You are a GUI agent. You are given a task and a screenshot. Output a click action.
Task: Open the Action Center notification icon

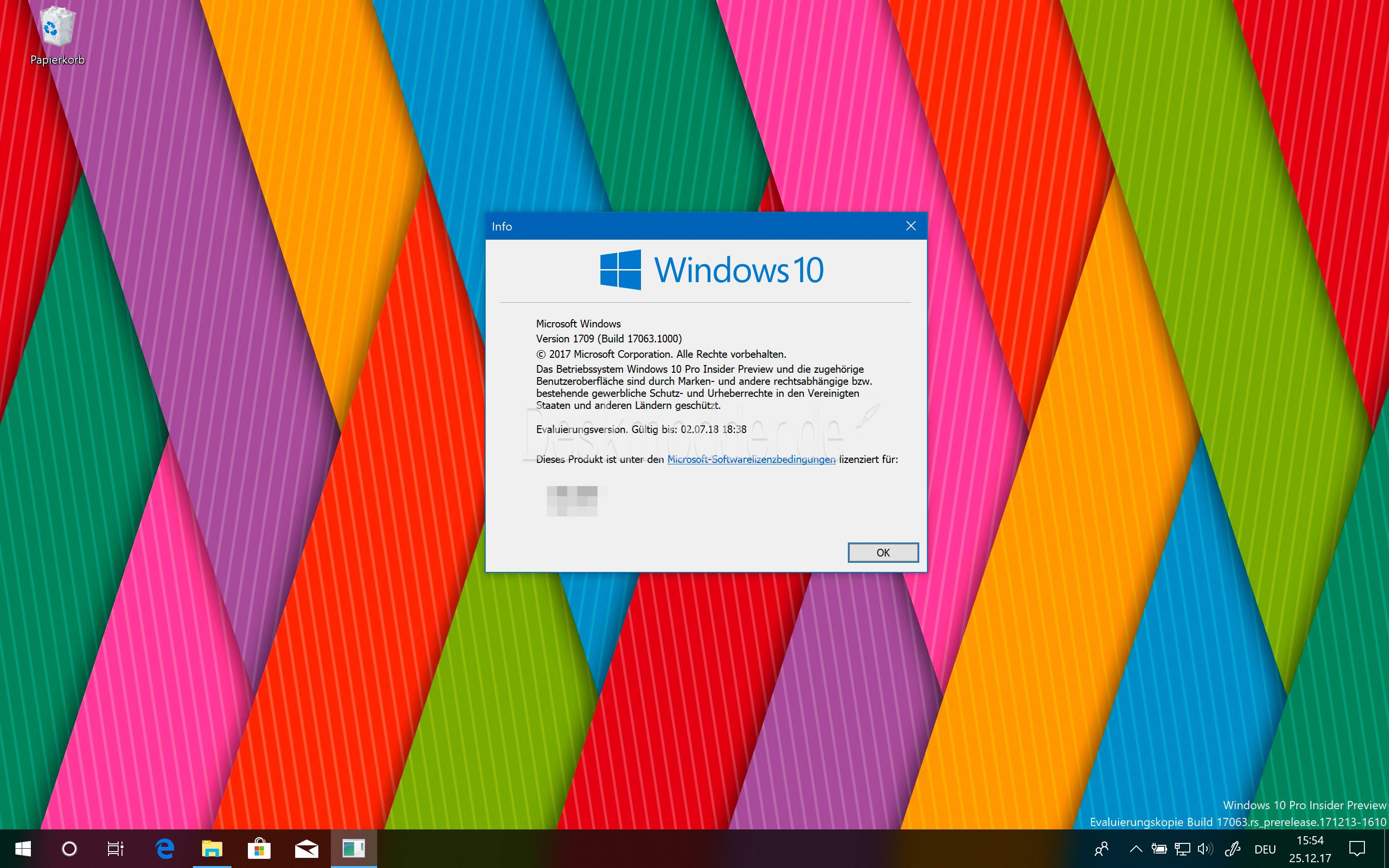1357,849
